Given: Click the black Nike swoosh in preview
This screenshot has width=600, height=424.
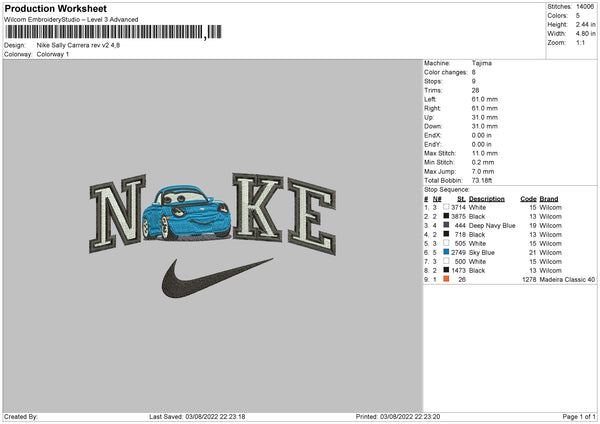Looking at the screenshot, I should 217,278.
